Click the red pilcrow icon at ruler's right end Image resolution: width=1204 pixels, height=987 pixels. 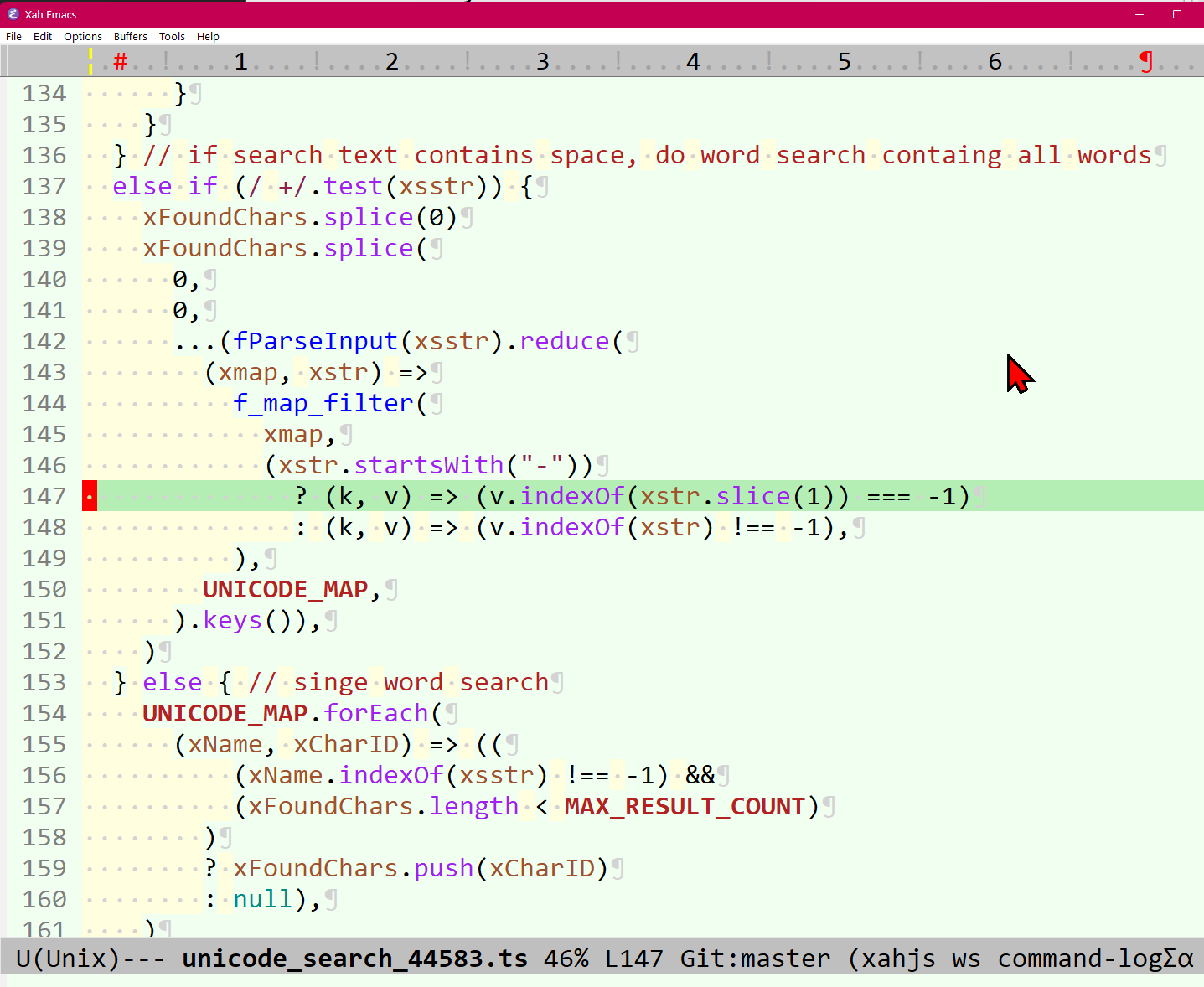1146,60
